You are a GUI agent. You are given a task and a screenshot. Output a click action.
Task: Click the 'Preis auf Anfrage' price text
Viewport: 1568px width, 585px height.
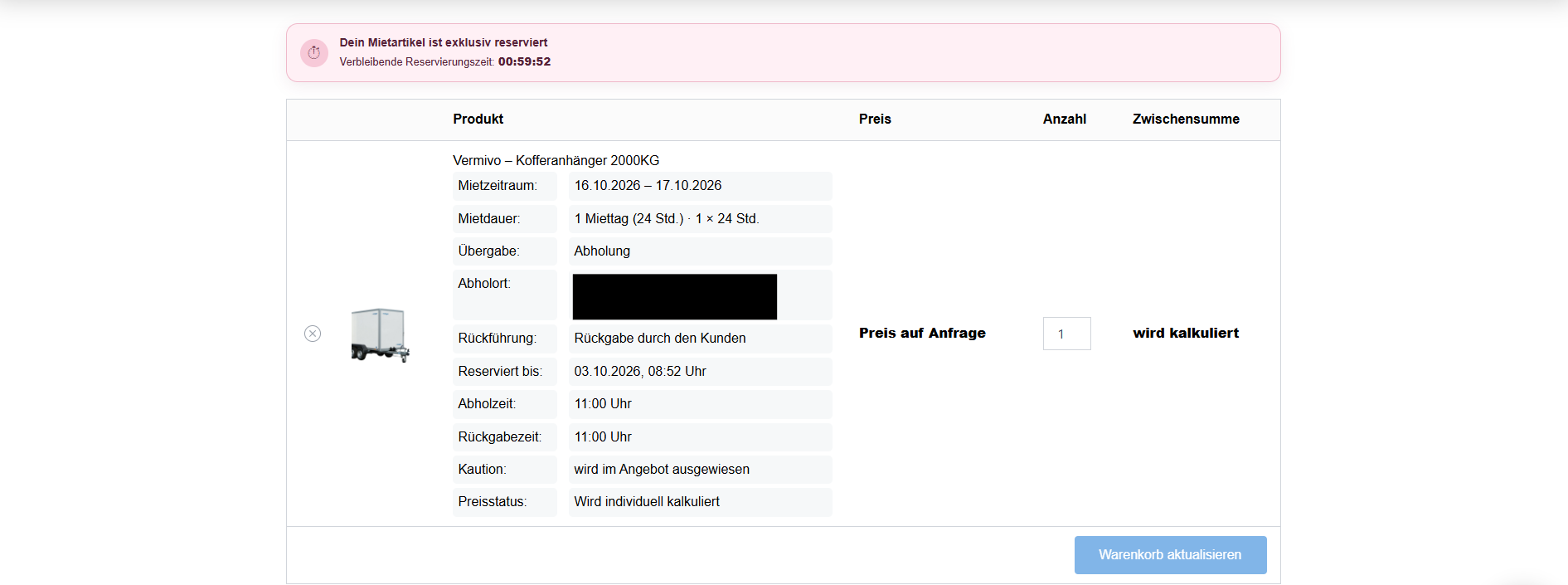922,334
